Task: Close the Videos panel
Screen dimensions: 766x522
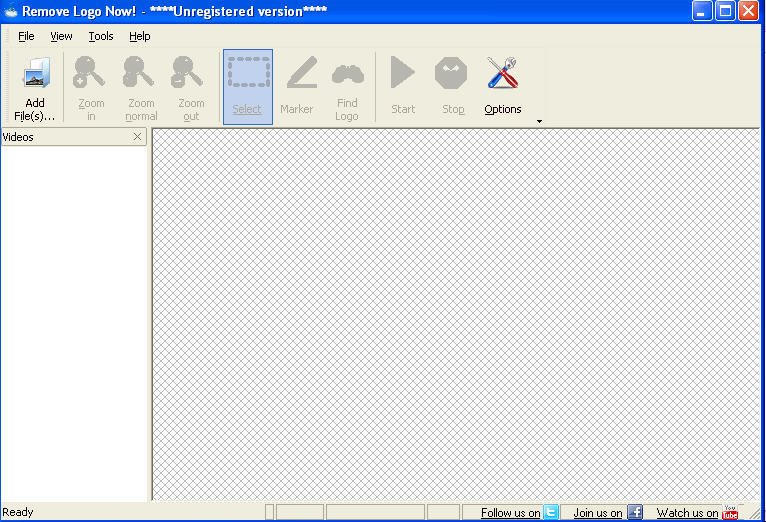Action: coord(137,137)
